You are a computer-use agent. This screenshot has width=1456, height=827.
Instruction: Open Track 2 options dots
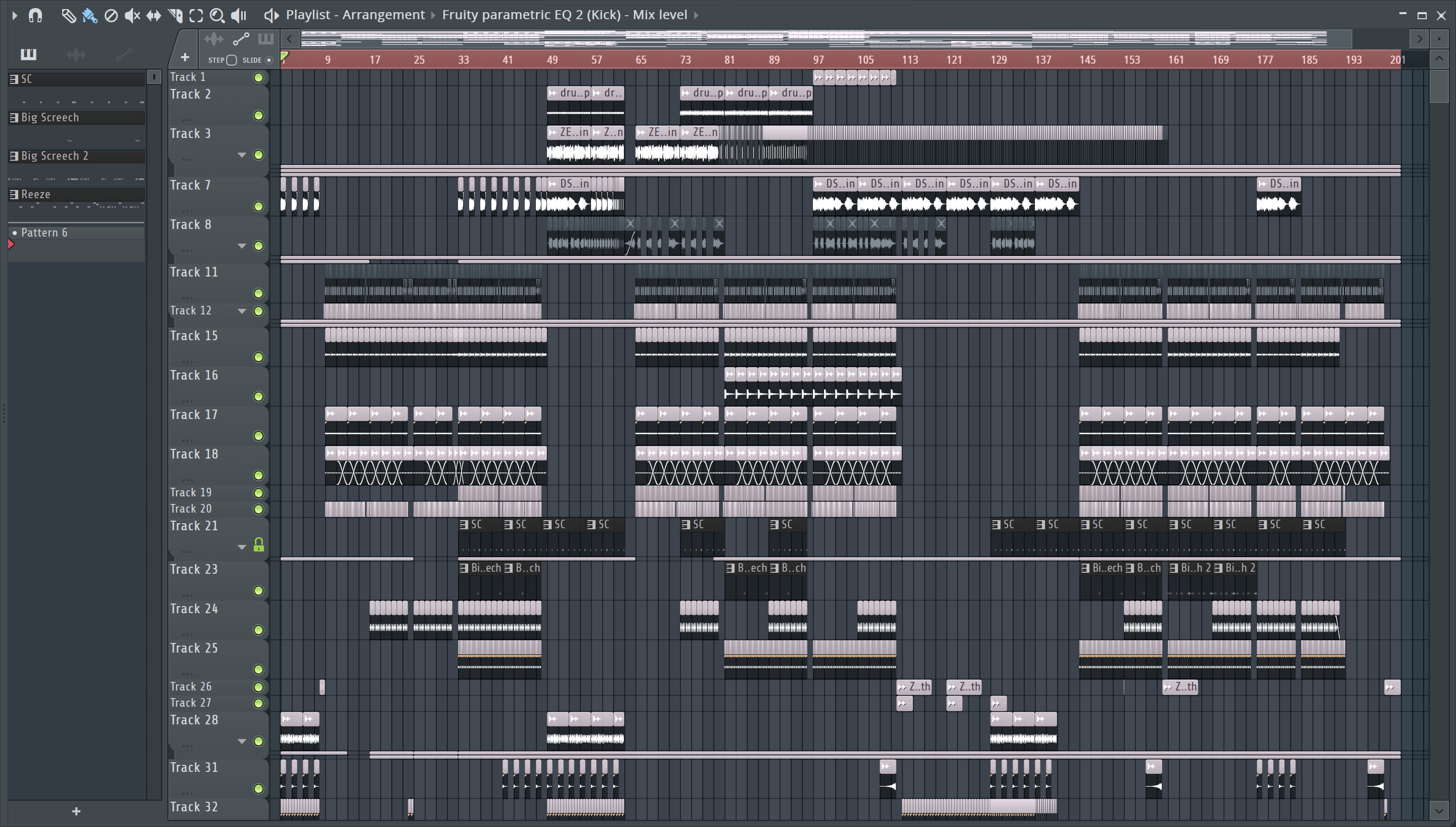coord(188,120)
